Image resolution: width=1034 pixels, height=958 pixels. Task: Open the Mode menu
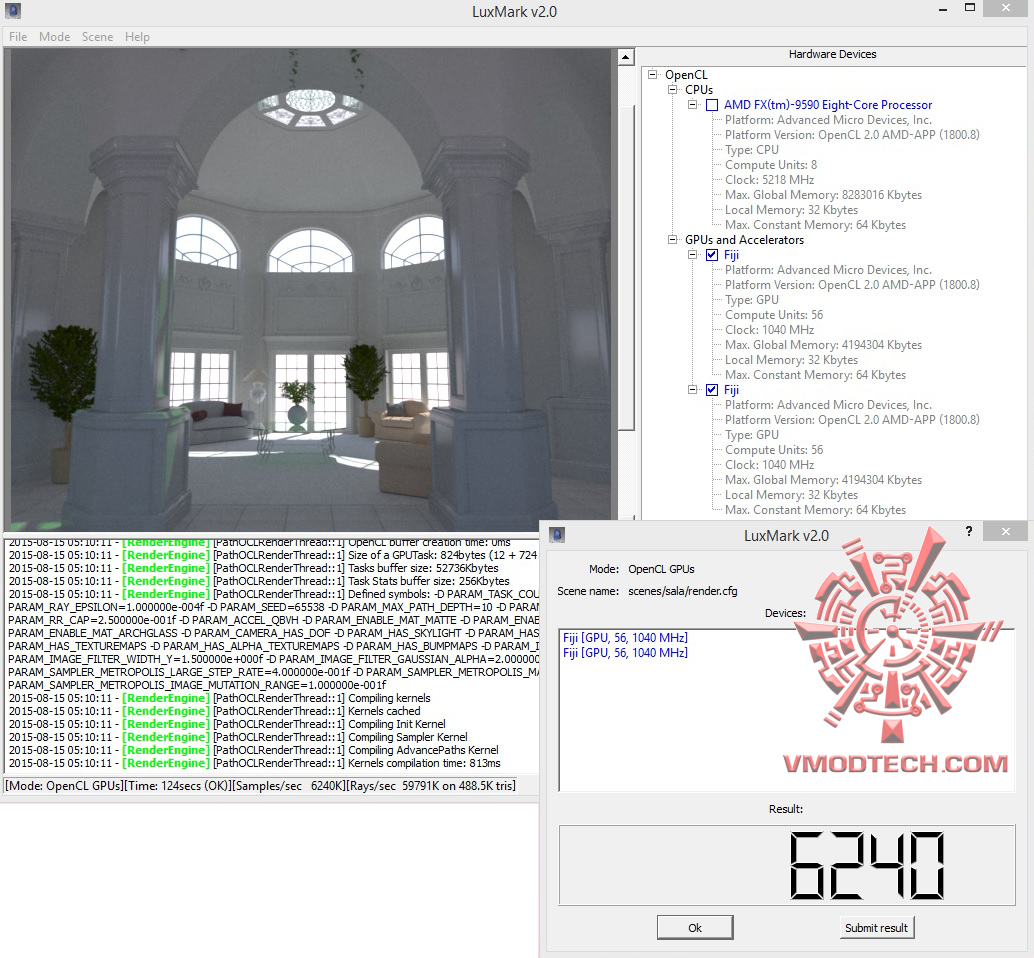(x=54, y=37)
